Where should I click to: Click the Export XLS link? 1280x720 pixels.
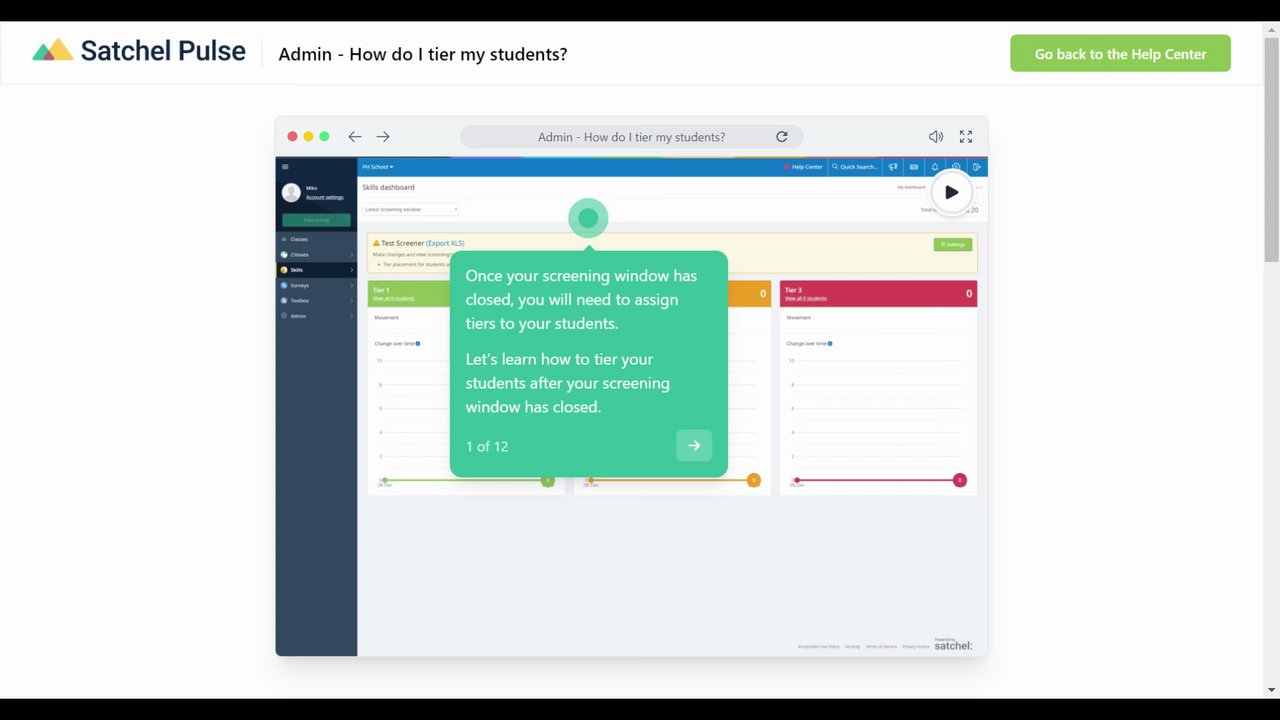pyautogui.click(x=445, y=243)
